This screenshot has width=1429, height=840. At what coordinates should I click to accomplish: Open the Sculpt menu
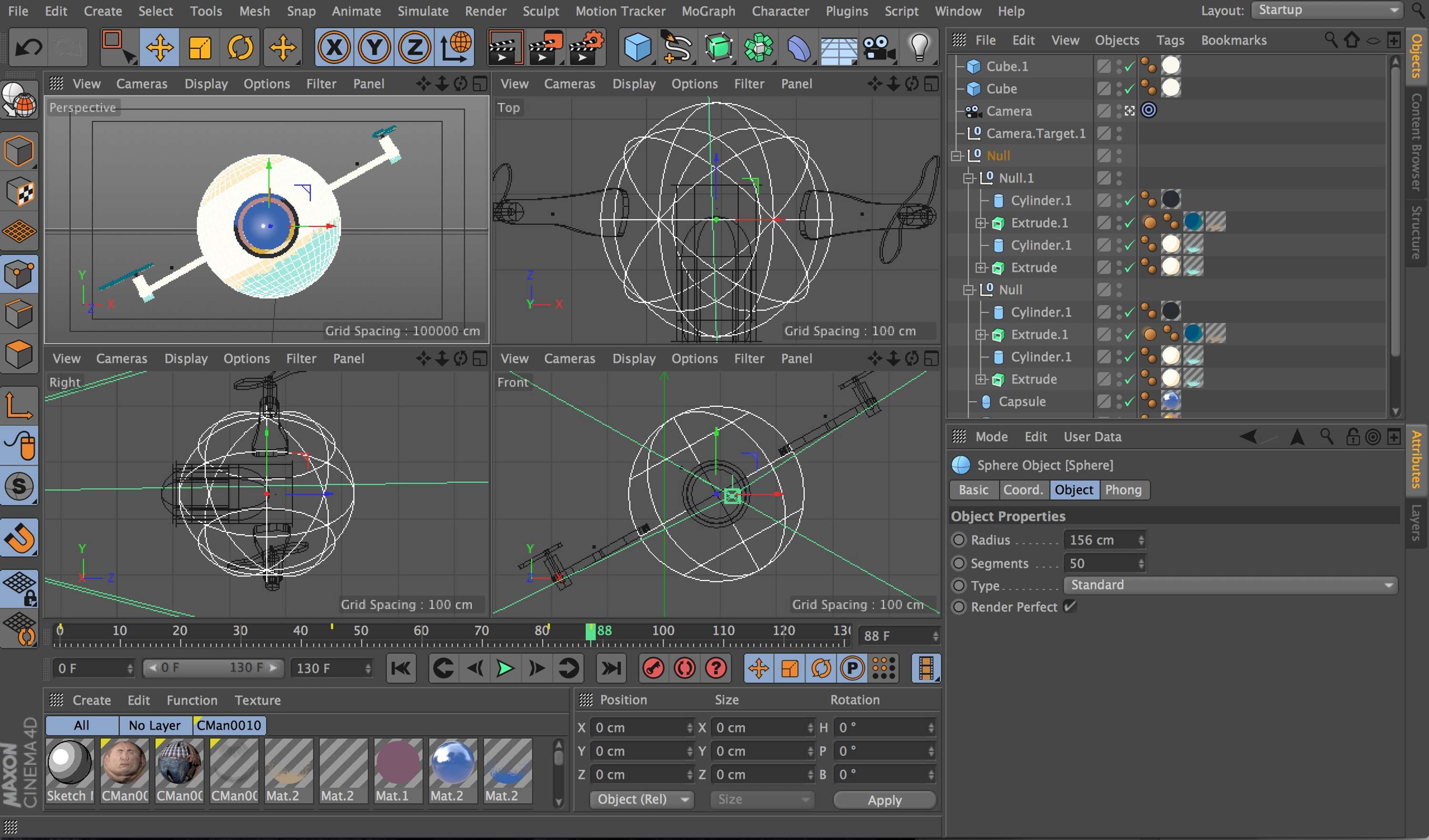pos(541,11)
